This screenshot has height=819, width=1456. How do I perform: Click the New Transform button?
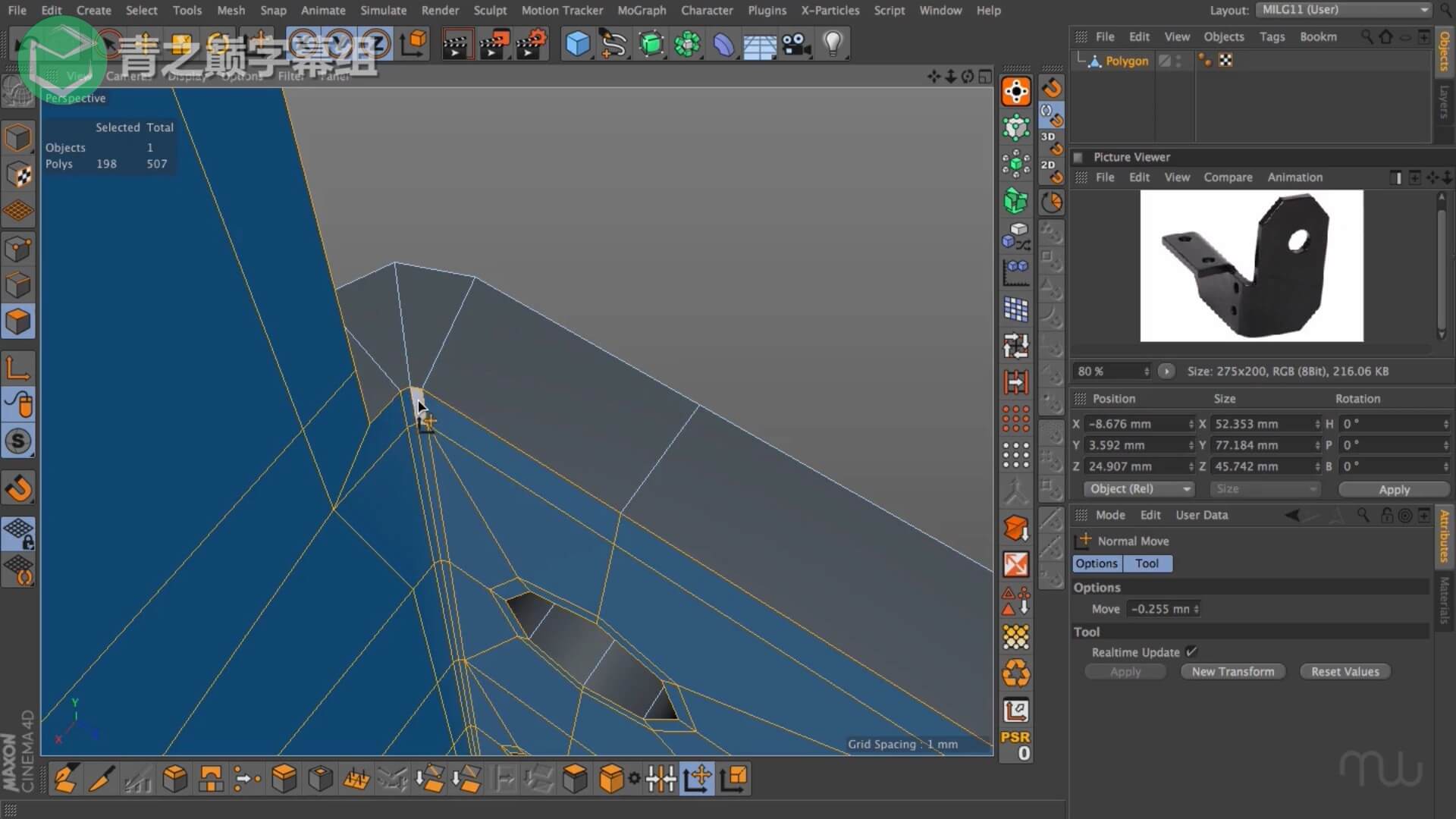(x=1232, y=672)
